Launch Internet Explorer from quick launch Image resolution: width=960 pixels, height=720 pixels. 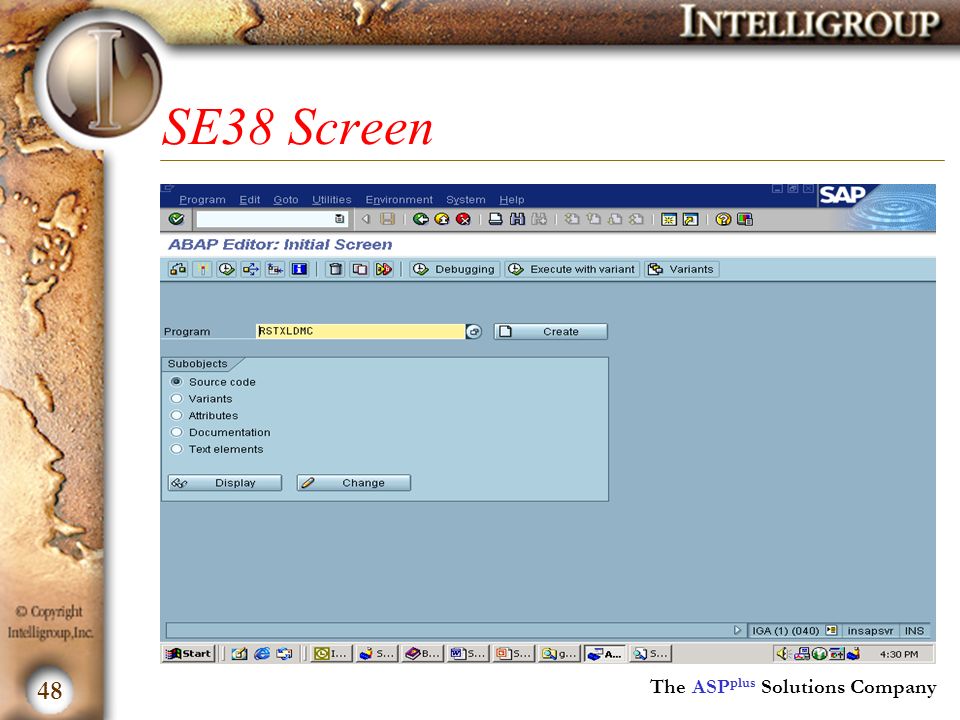coord(262,654)
